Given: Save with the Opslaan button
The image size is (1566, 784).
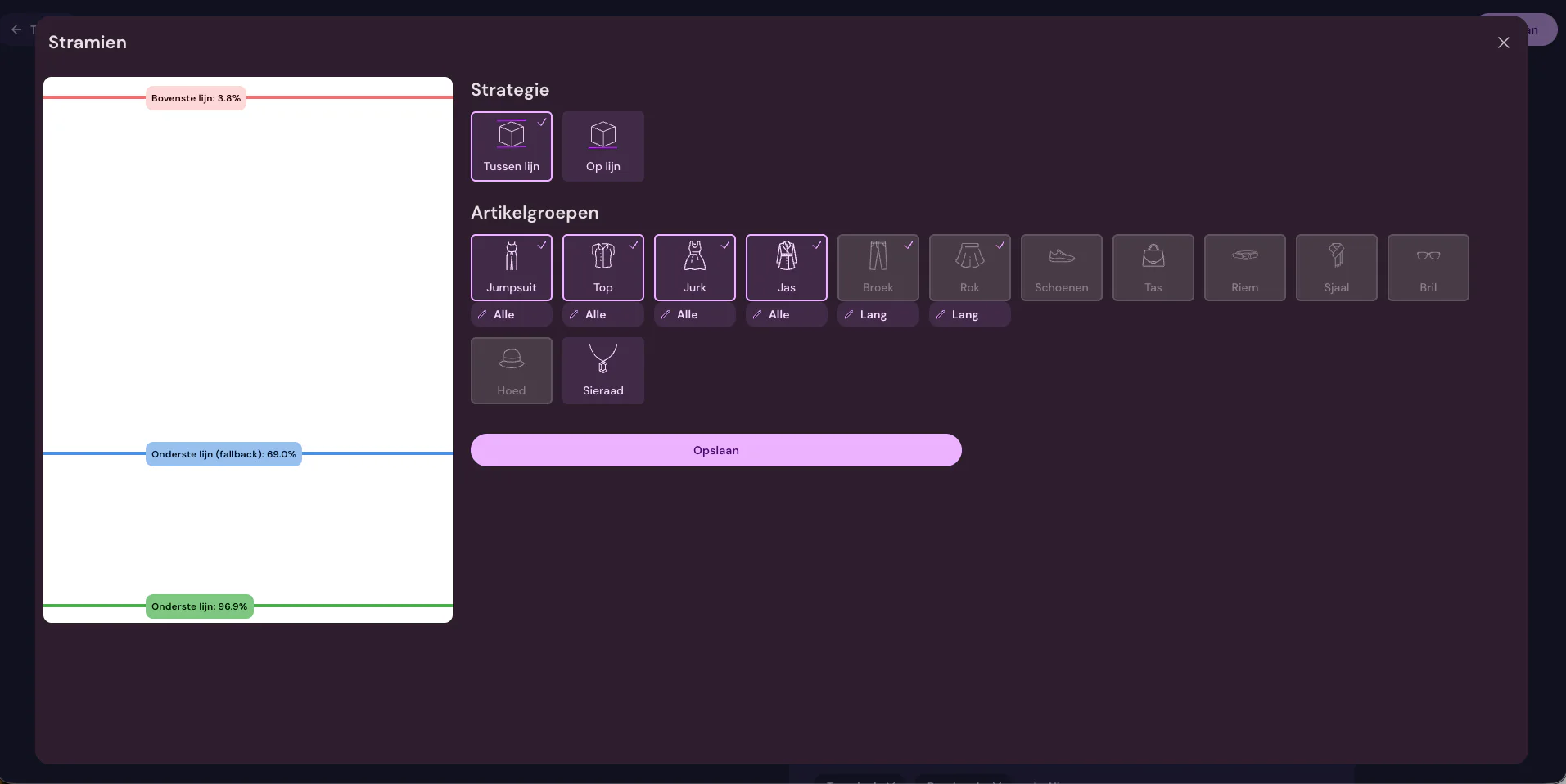Looking at the screenshot, I should (x=716, y=450).
